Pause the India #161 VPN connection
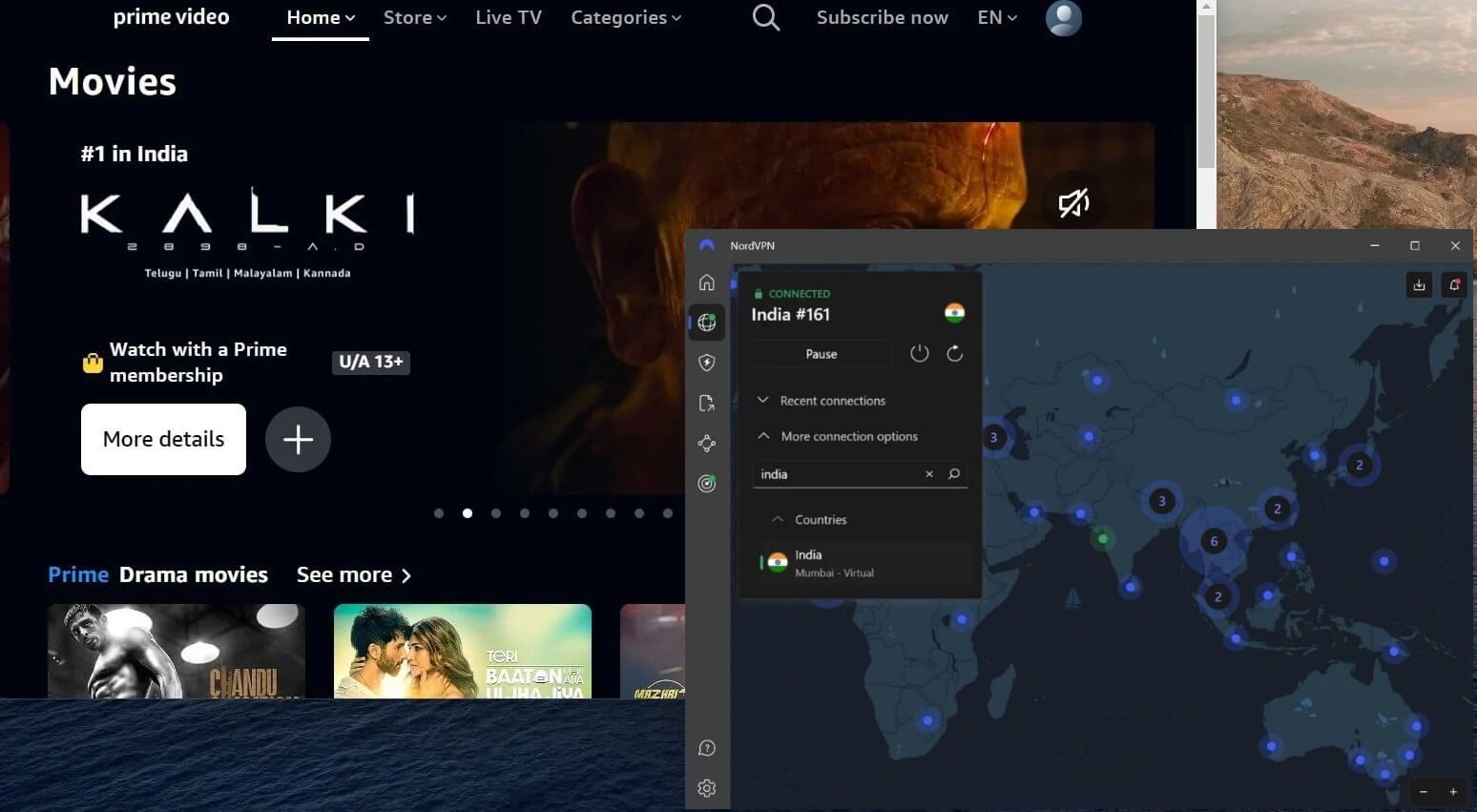 [x=821, y=353]
